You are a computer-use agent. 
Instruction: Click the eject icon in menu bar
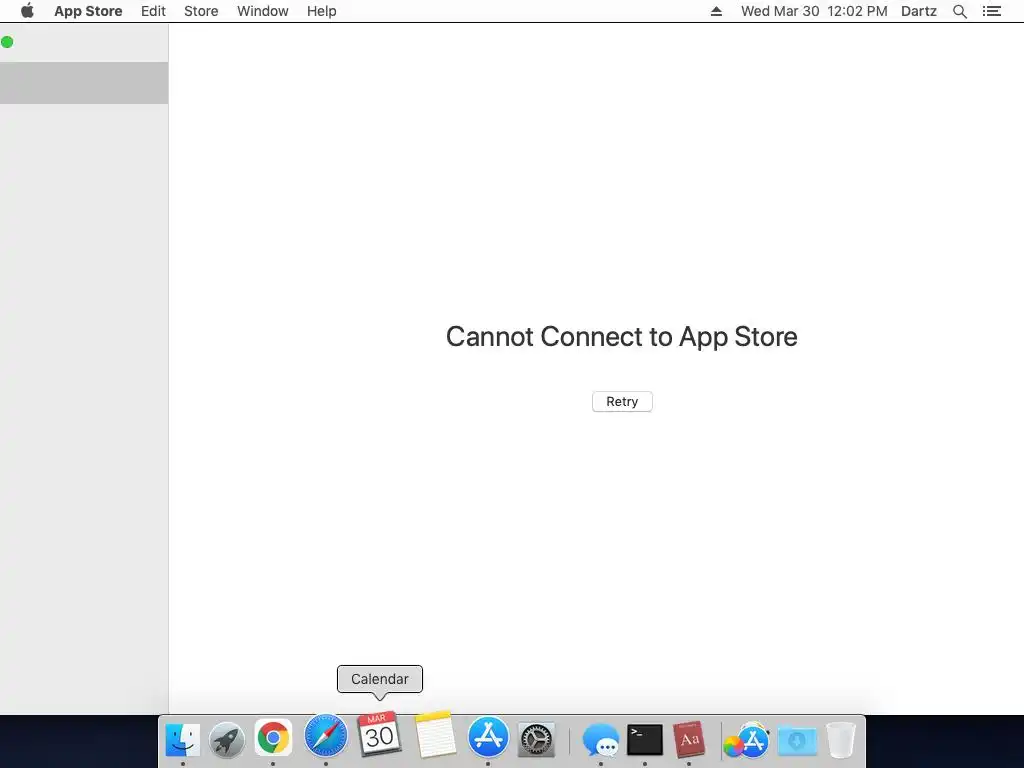pos(716,11)
